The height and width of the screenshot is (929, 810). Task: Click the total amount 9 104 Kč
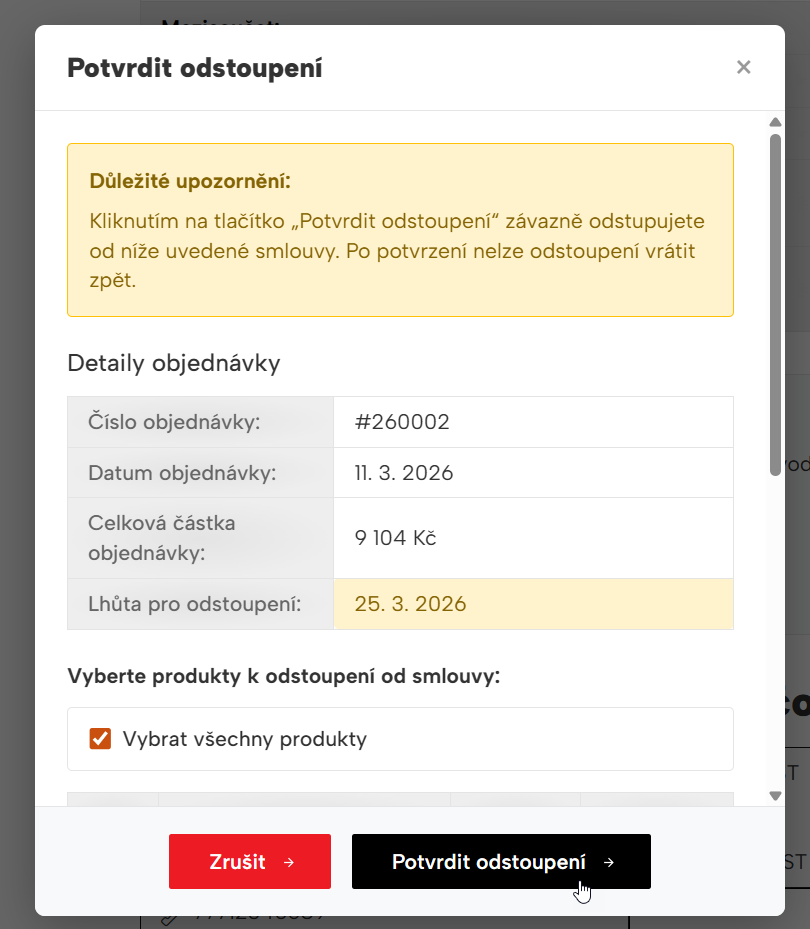(395, 538)
